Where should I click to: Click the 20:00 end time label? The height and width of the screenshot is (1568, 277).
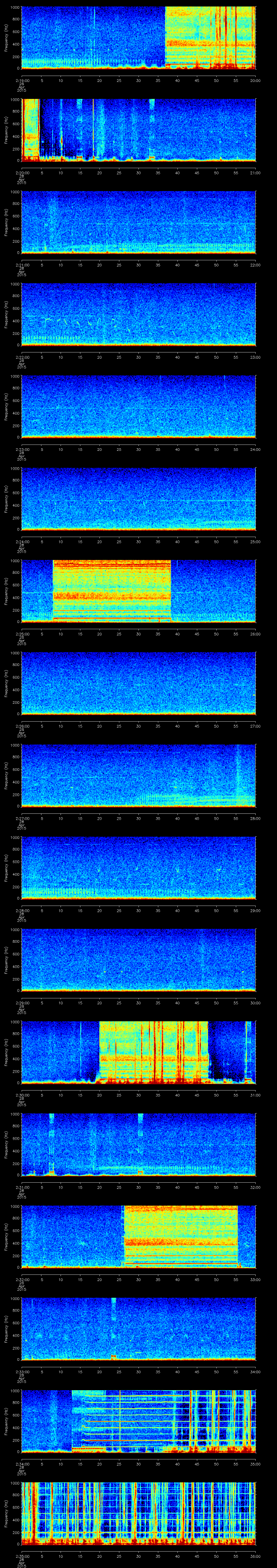point(255,80)
